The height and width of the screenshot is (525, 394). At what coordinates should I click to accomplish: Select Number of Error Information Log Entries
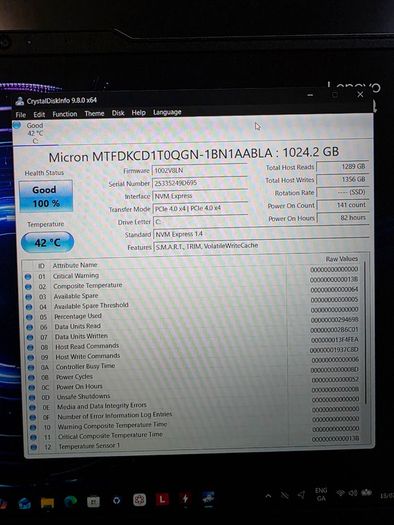(114, 416)
